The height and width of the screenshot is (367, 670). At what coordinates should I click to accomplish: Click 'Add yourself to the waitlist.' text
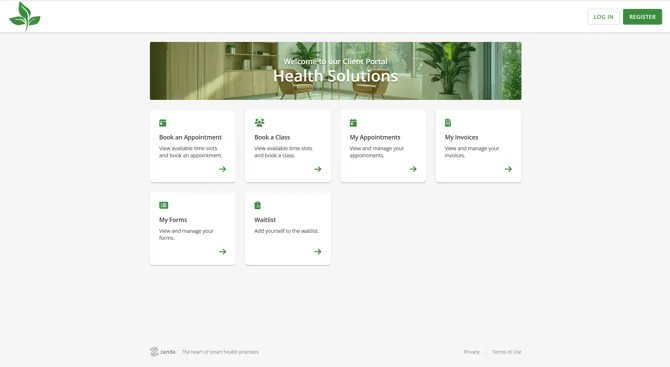pos(286,231)
